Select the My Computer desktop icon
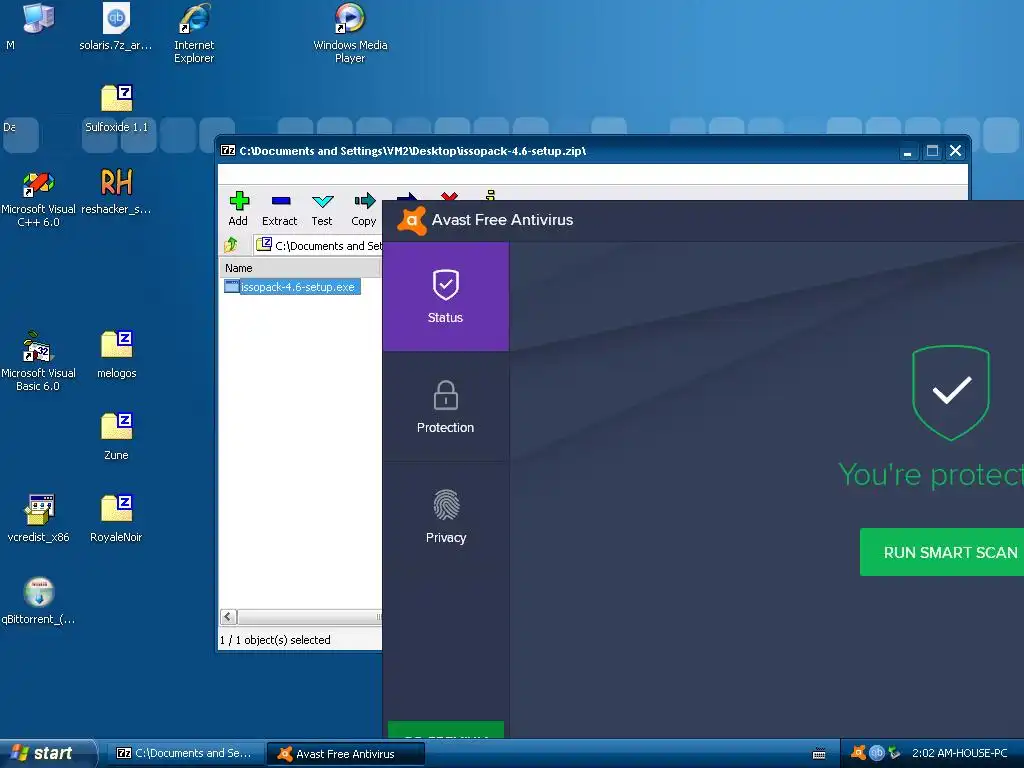 [37, 18]
